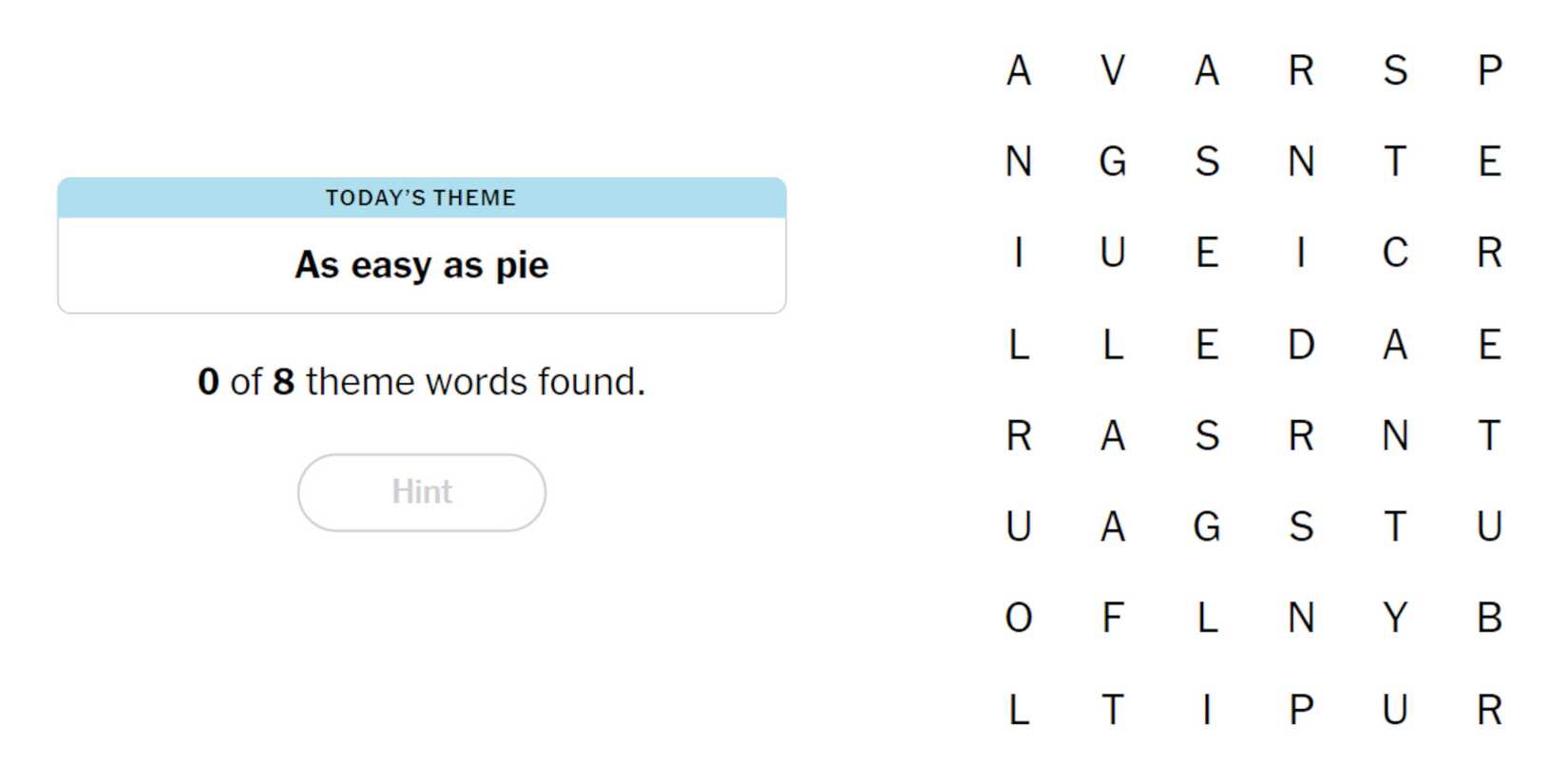This screenshot has width=1568, height=784.
Task: Tap the letter A in the top-left corner
Action: [x=1019, y=70]
